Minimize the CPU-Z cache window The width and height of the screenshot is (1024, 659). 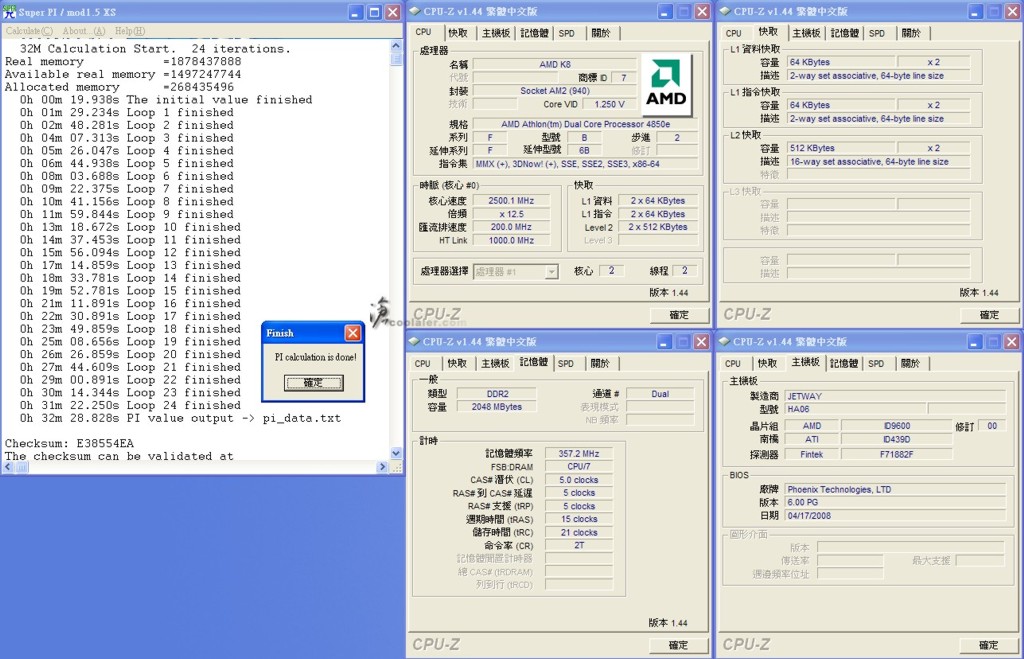tap(975, 12)
